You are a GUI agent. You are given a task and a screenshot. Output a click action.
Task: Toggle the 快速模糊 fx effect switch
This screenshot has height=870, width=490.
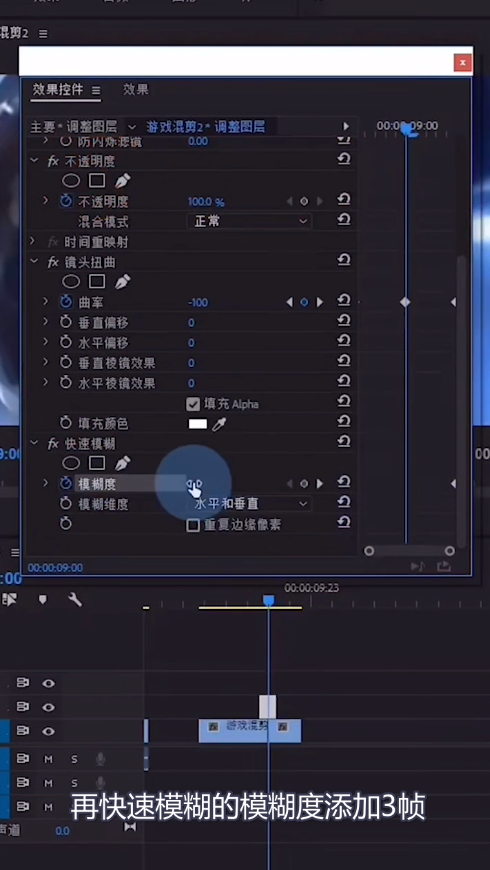53,443
